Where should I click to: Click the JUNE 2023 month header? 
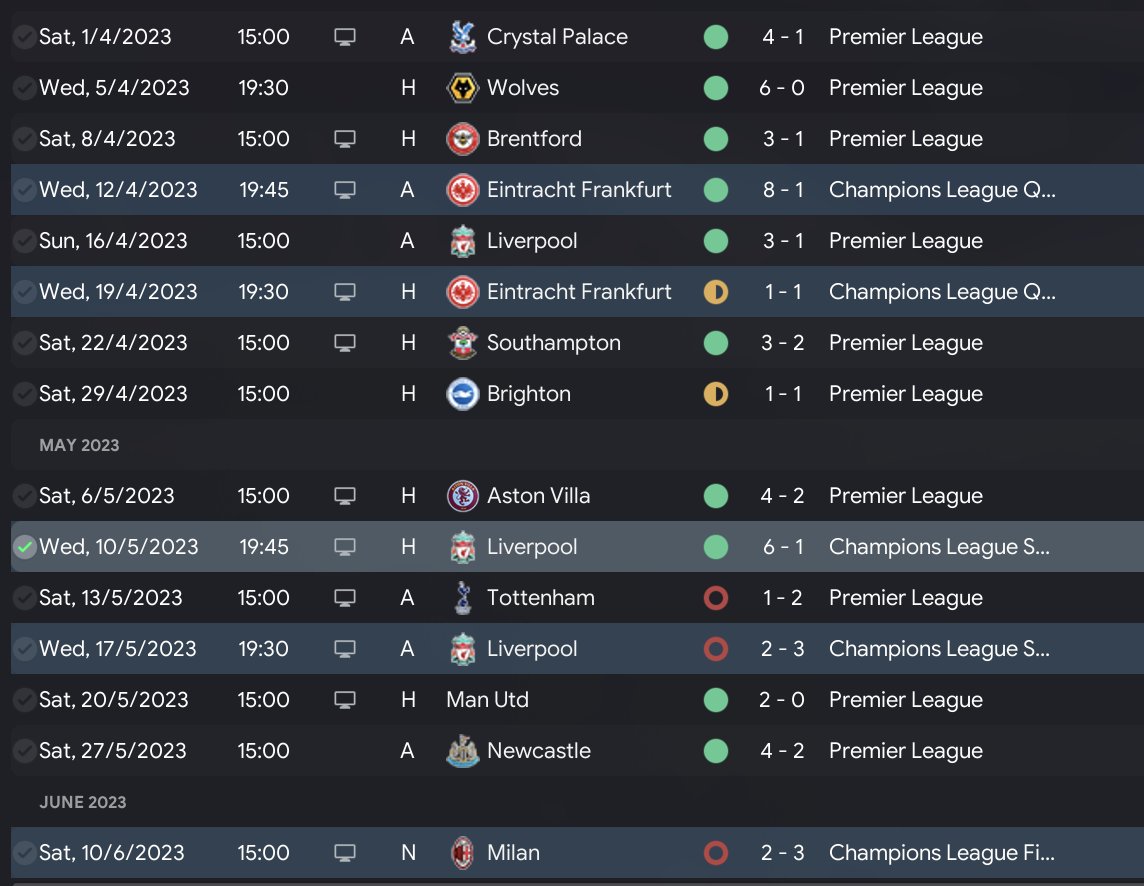tap(83, 802)
